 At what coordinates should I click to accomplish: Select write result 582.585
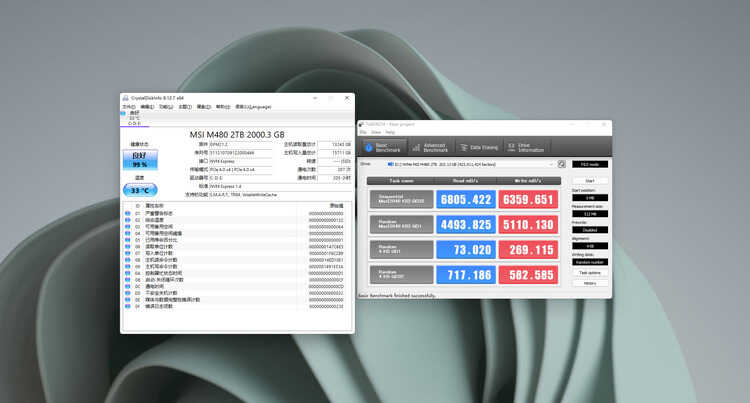pyautogui.click(x=528, y=275)
